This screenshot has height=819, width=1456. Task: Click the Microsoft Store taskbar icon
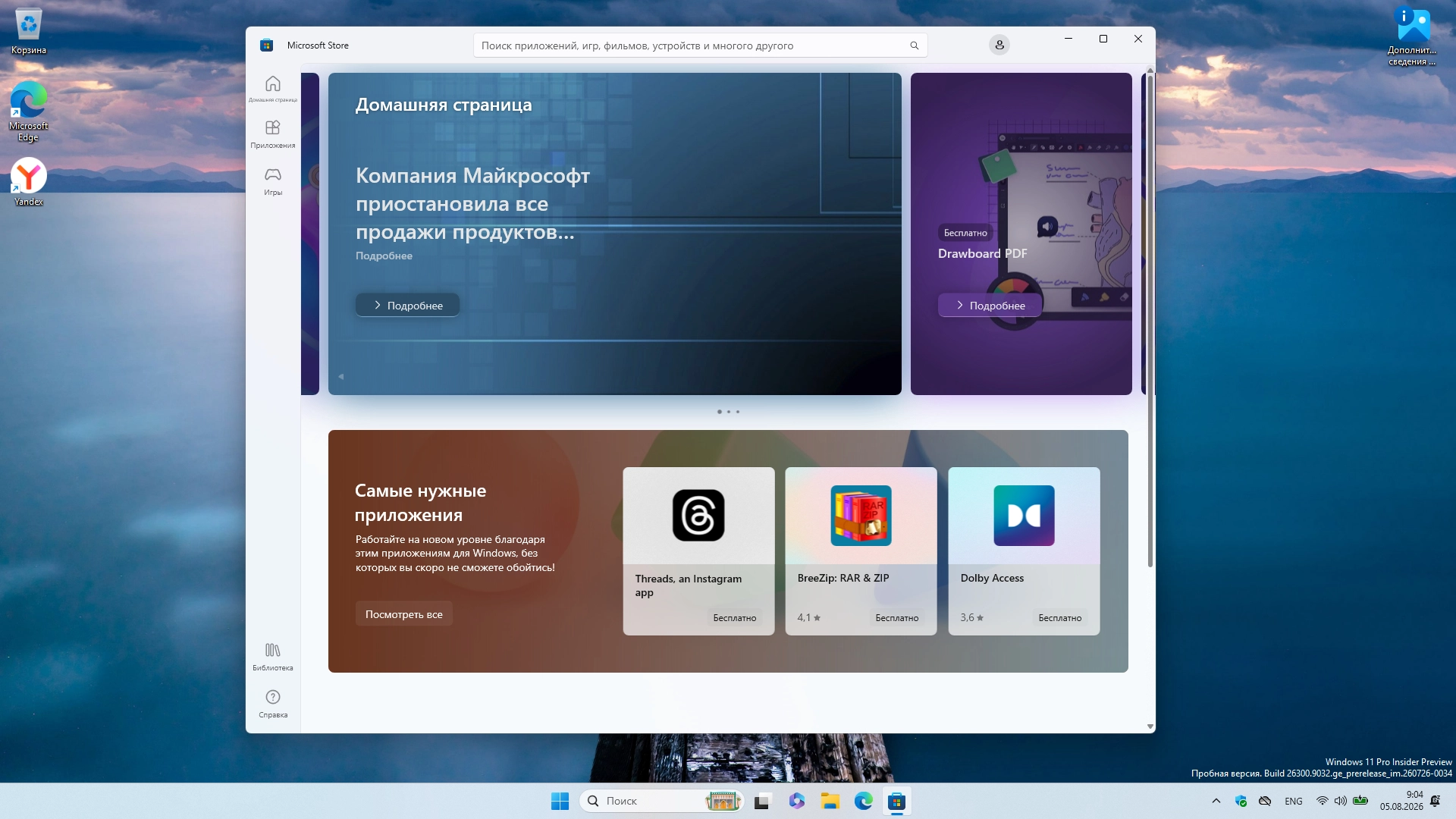(897, 801)
